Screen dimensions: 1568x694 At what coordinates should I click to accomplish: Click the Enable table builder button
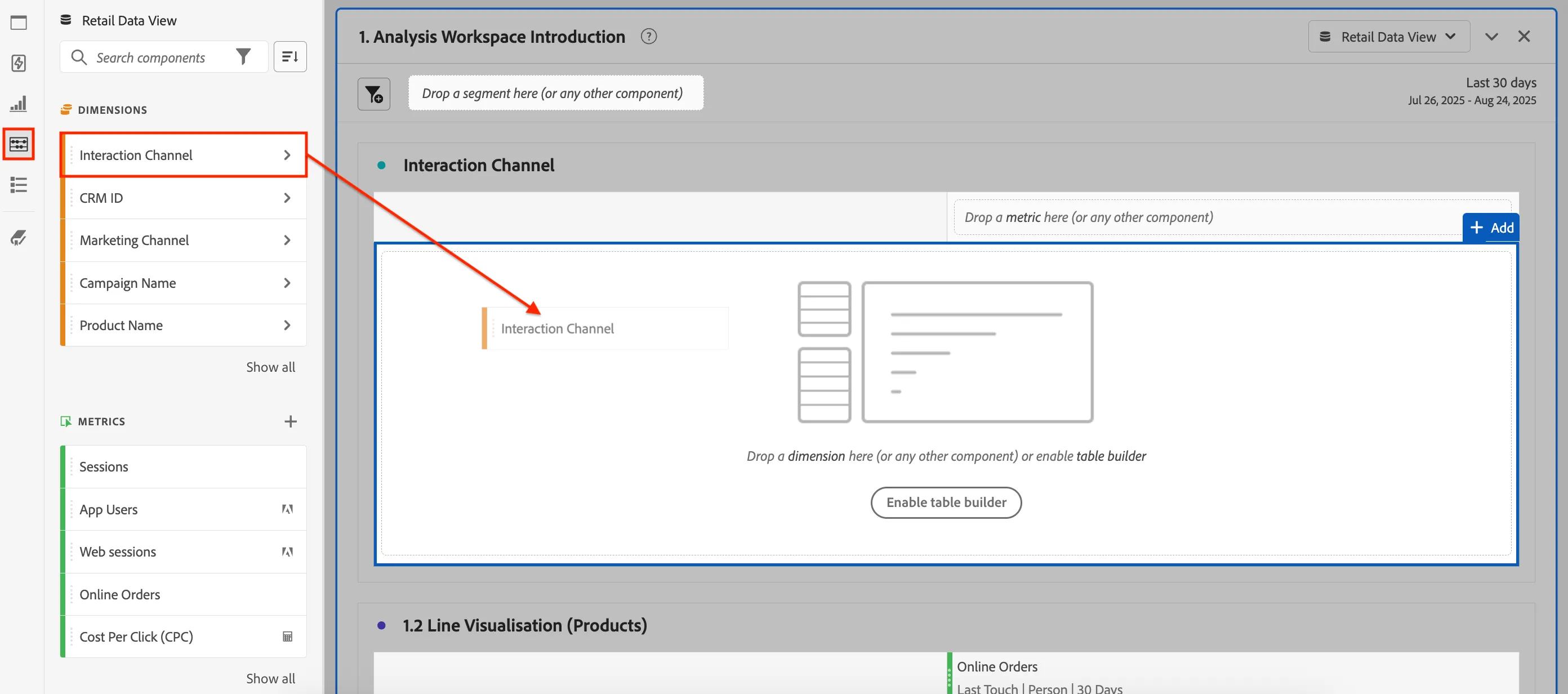[x=946, y=502]
